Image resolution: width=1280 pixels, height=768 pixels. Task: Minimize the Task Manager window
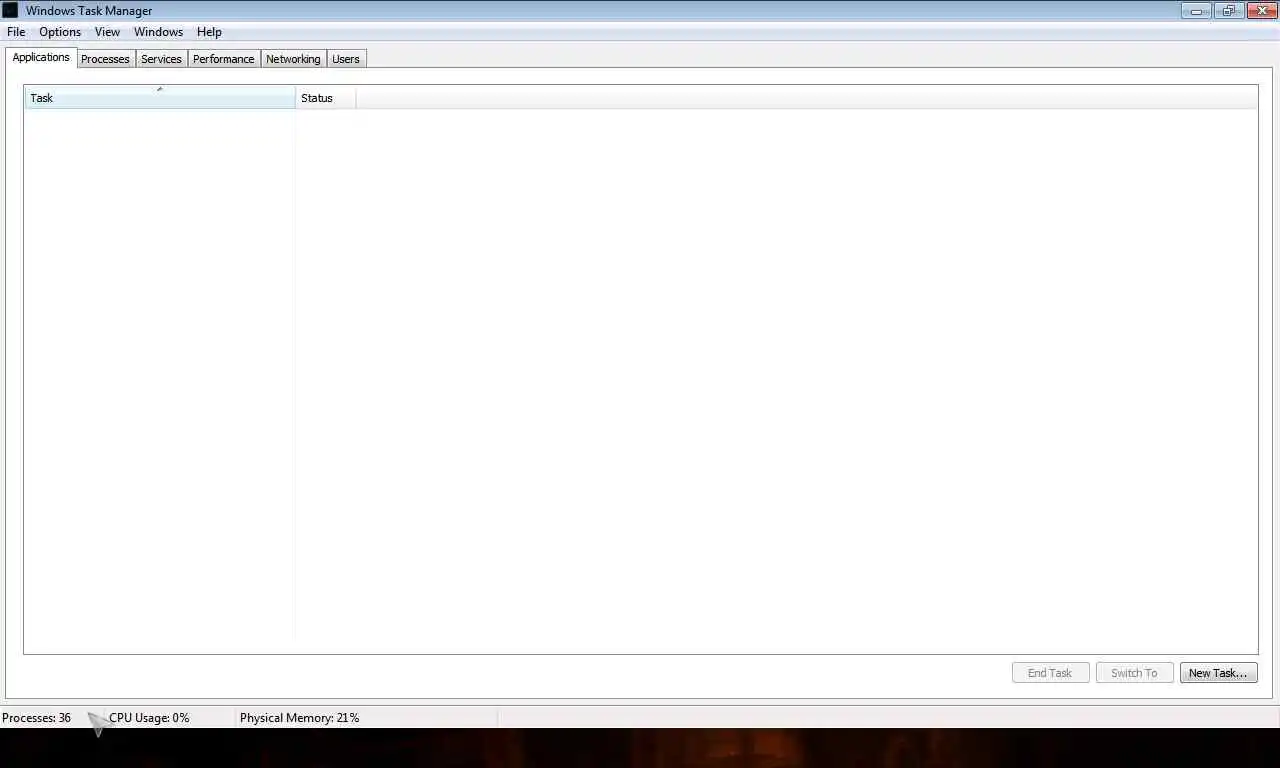click(1196, 11)
